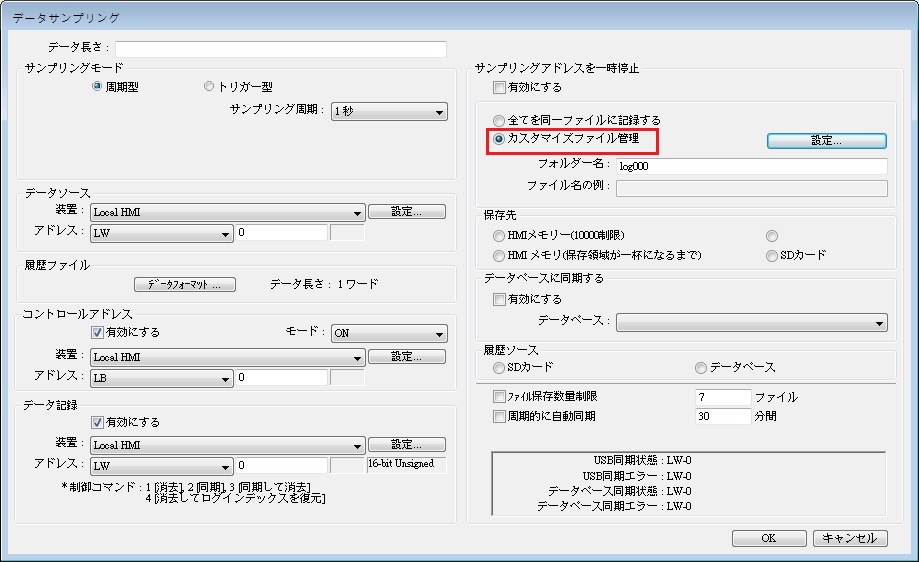Viewport: 919px width, 562px height.
Task: Enable サンプリングアドレスを一時停止 checkbox
Action: [500, 88]
